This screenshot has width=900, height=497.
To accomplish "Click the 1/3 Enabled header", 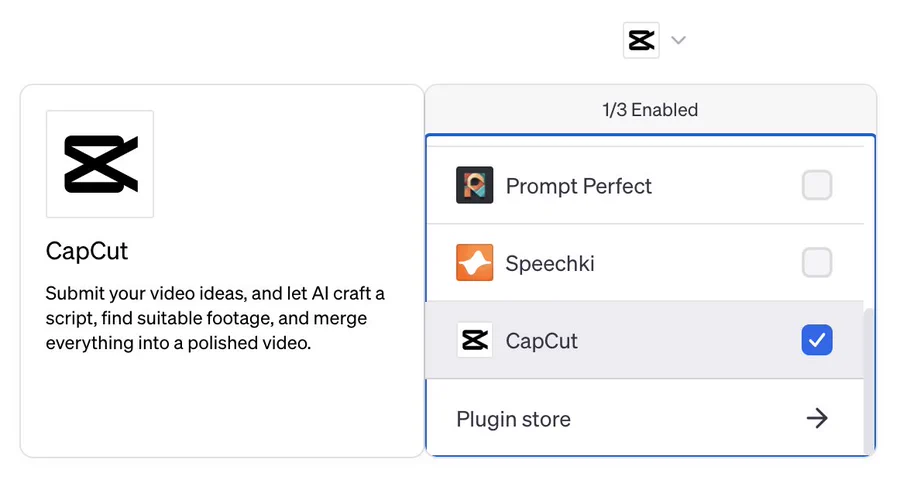I will pos(650,110).
